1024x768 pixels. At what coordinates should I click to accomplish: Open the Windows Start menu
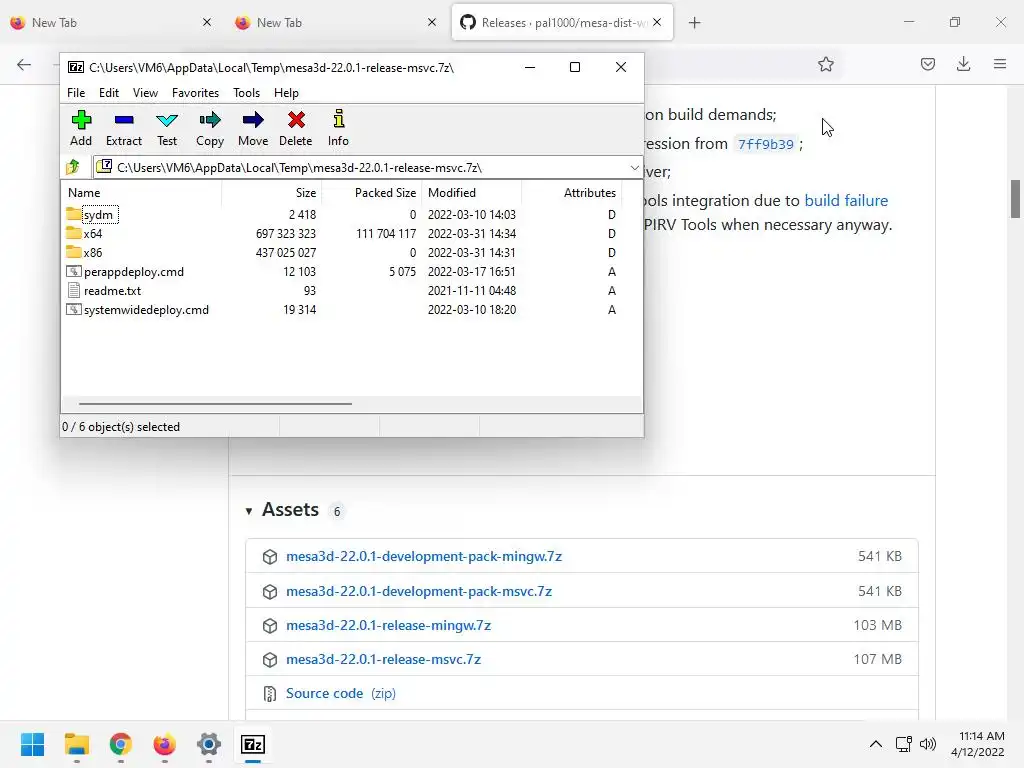coord(33,744)
